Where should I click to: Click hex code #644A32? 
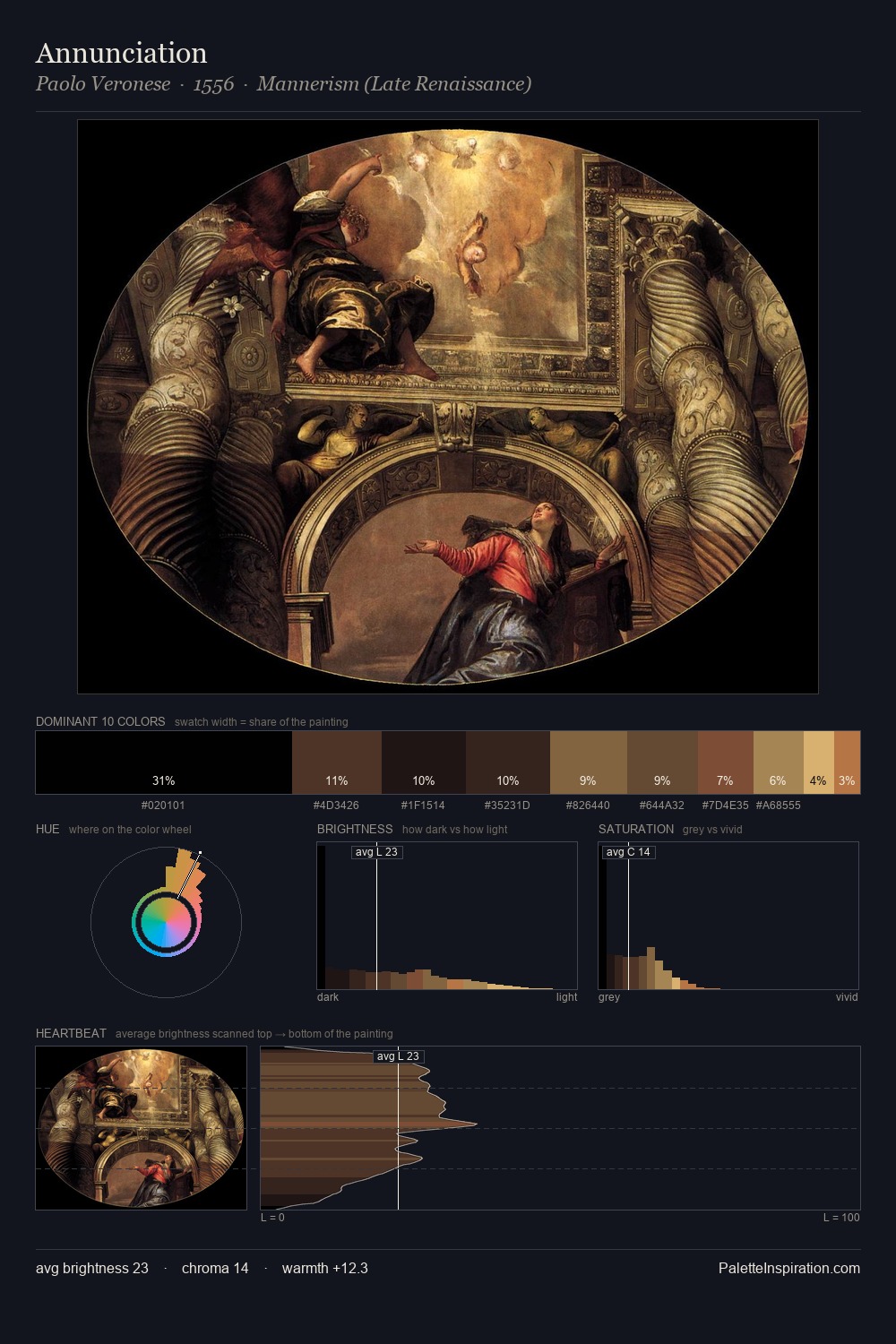tap(661, 806)
